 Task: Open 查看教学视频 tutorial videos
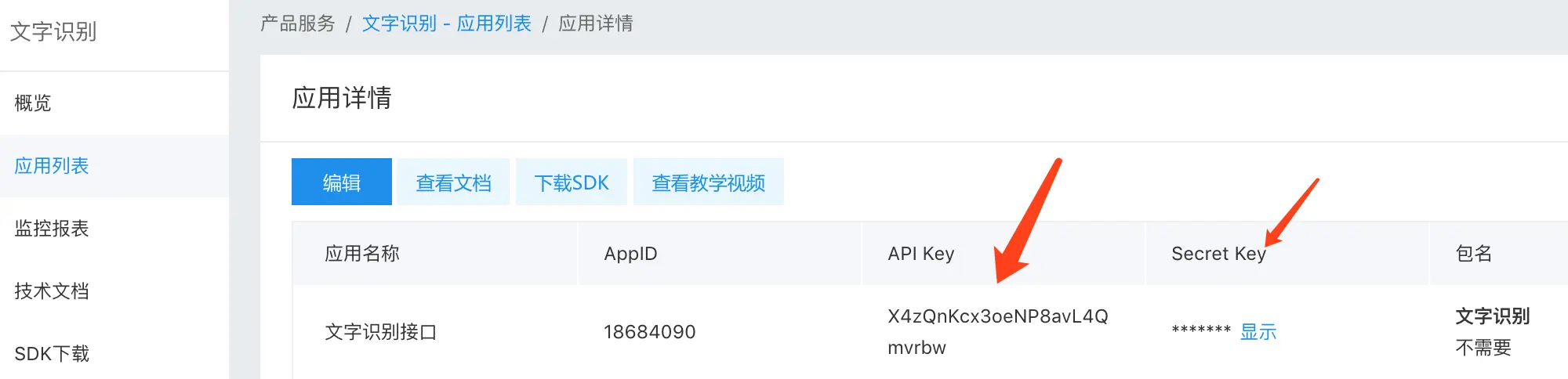(708, 182)
